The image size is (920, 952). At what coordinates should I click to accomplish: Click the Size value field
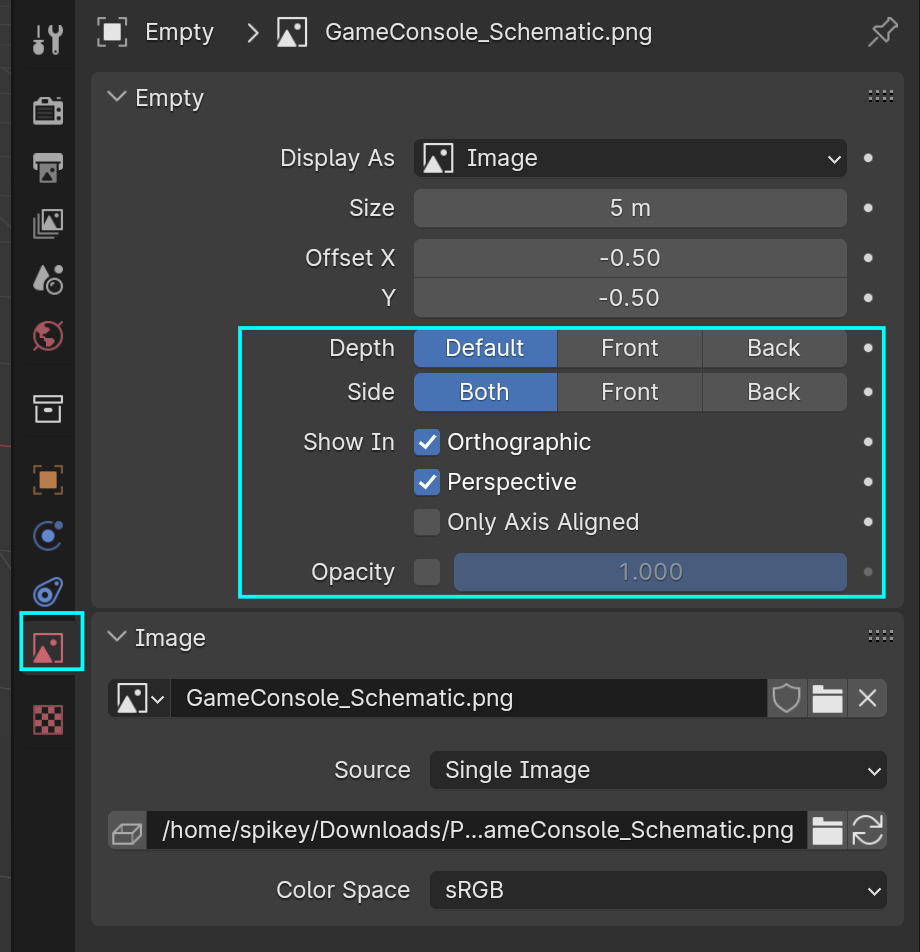pos(630,208)
